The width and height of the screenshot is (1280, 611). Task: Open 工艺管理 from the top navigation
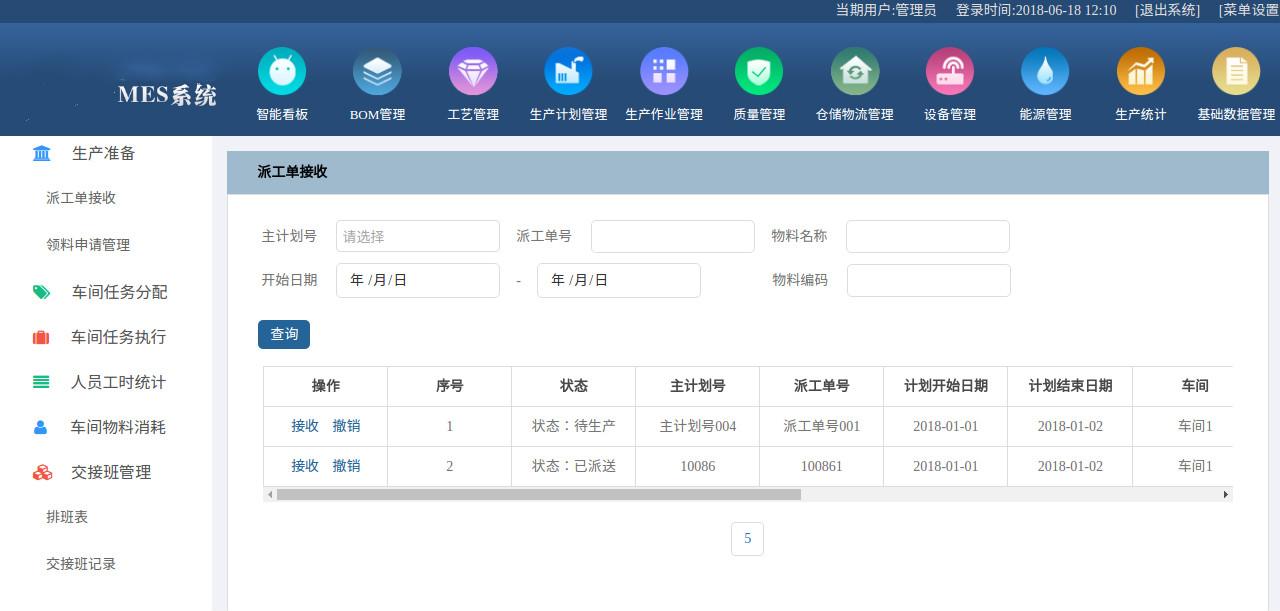pyautogui.click(x=472, y=72)
